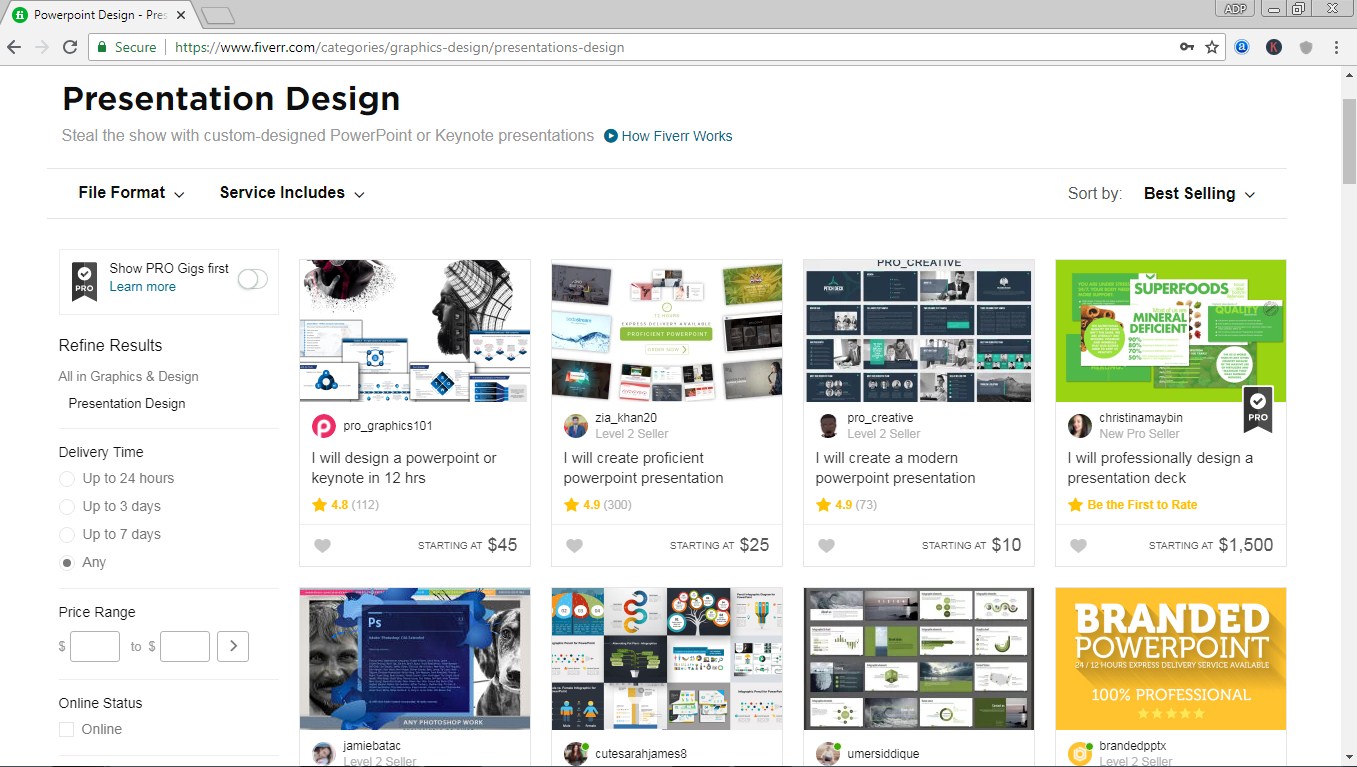
Task: Favorite the pro_creative gig with the heart
Action: (x=826, y=546)
